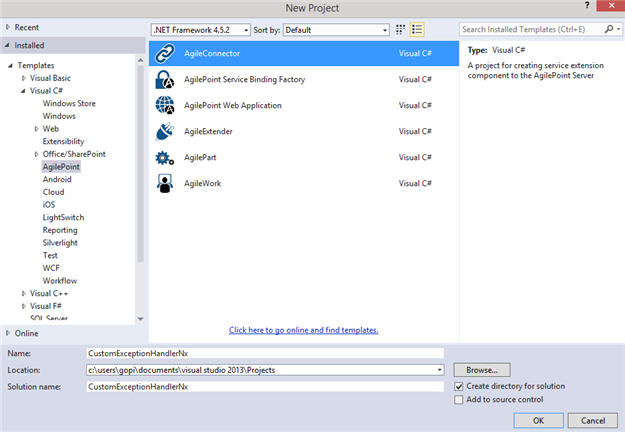Screen dimensions: 625x432
Task: Focus the Search Installed Templates box
Action: (x=532, y=29)
